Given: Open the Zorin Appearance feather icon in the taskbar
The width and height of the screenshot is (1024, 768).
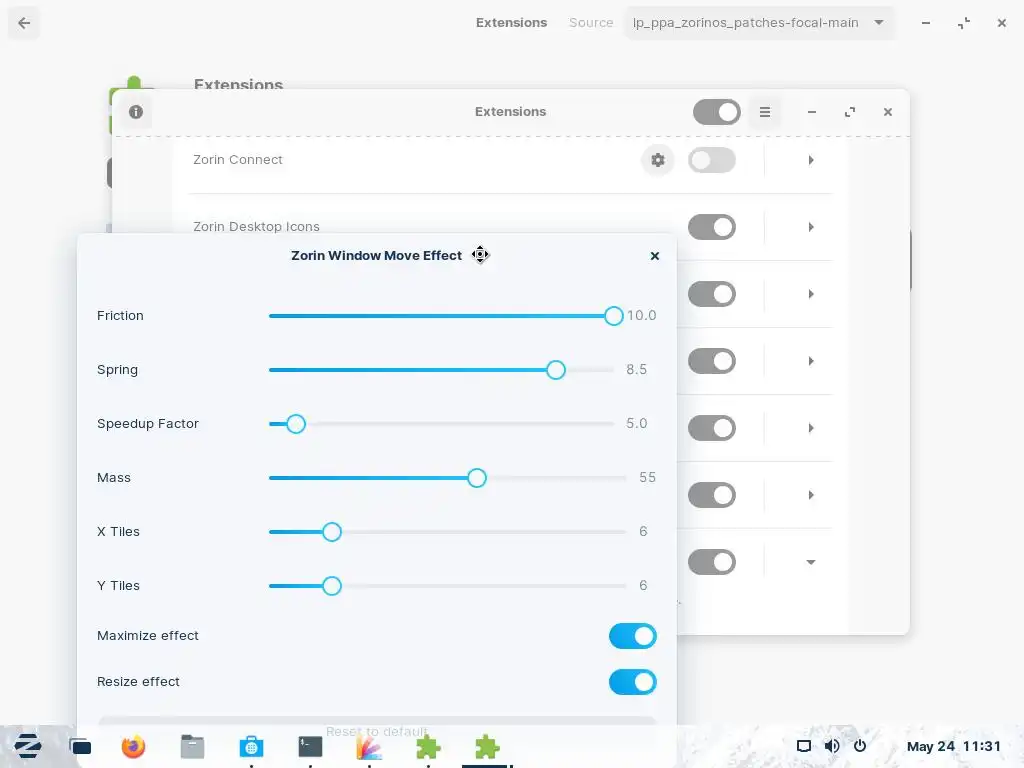Looking at the screenshot, I should 369,746.
